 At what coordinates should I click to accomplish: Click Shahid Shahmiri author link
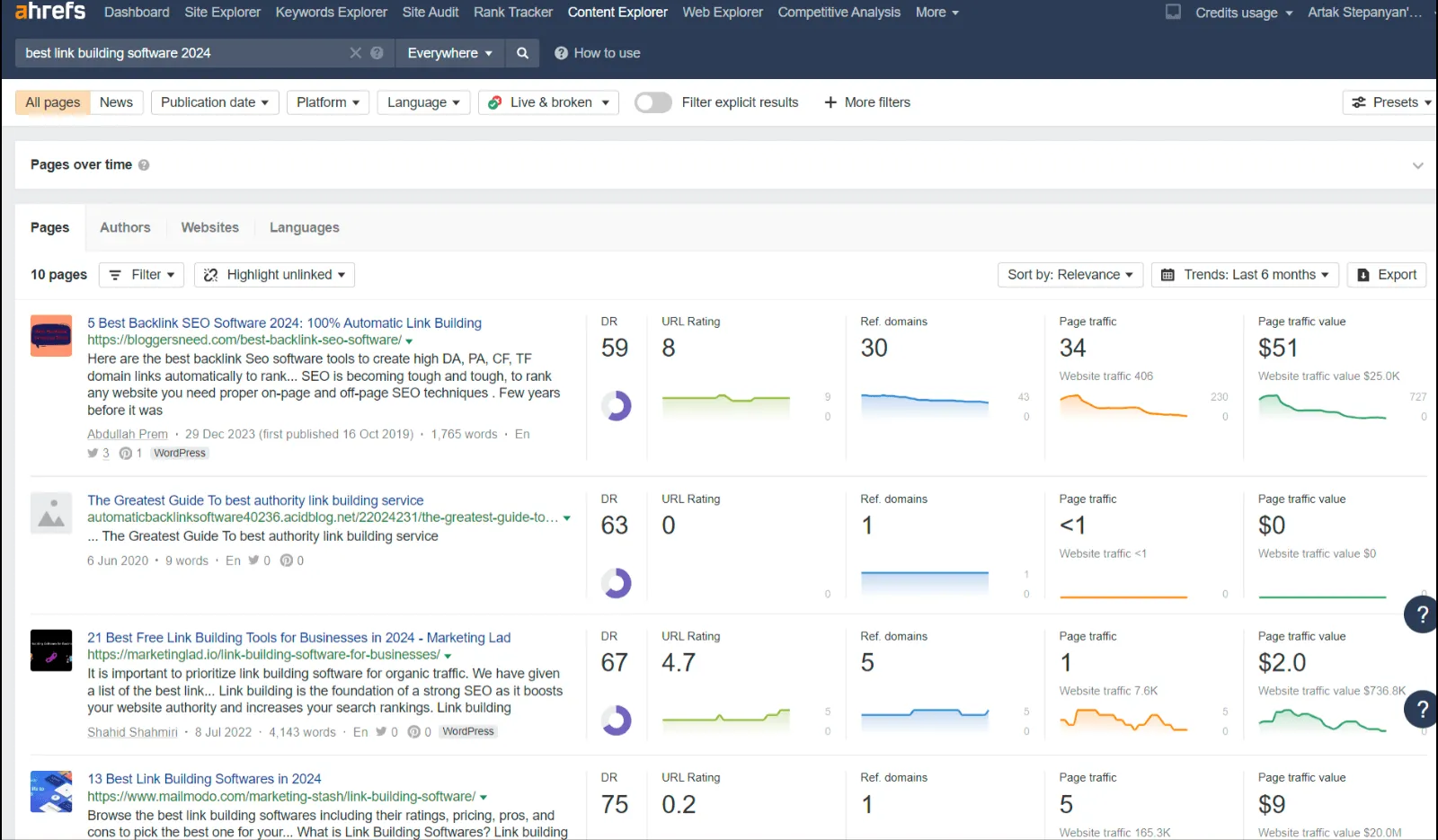point(132,732)
